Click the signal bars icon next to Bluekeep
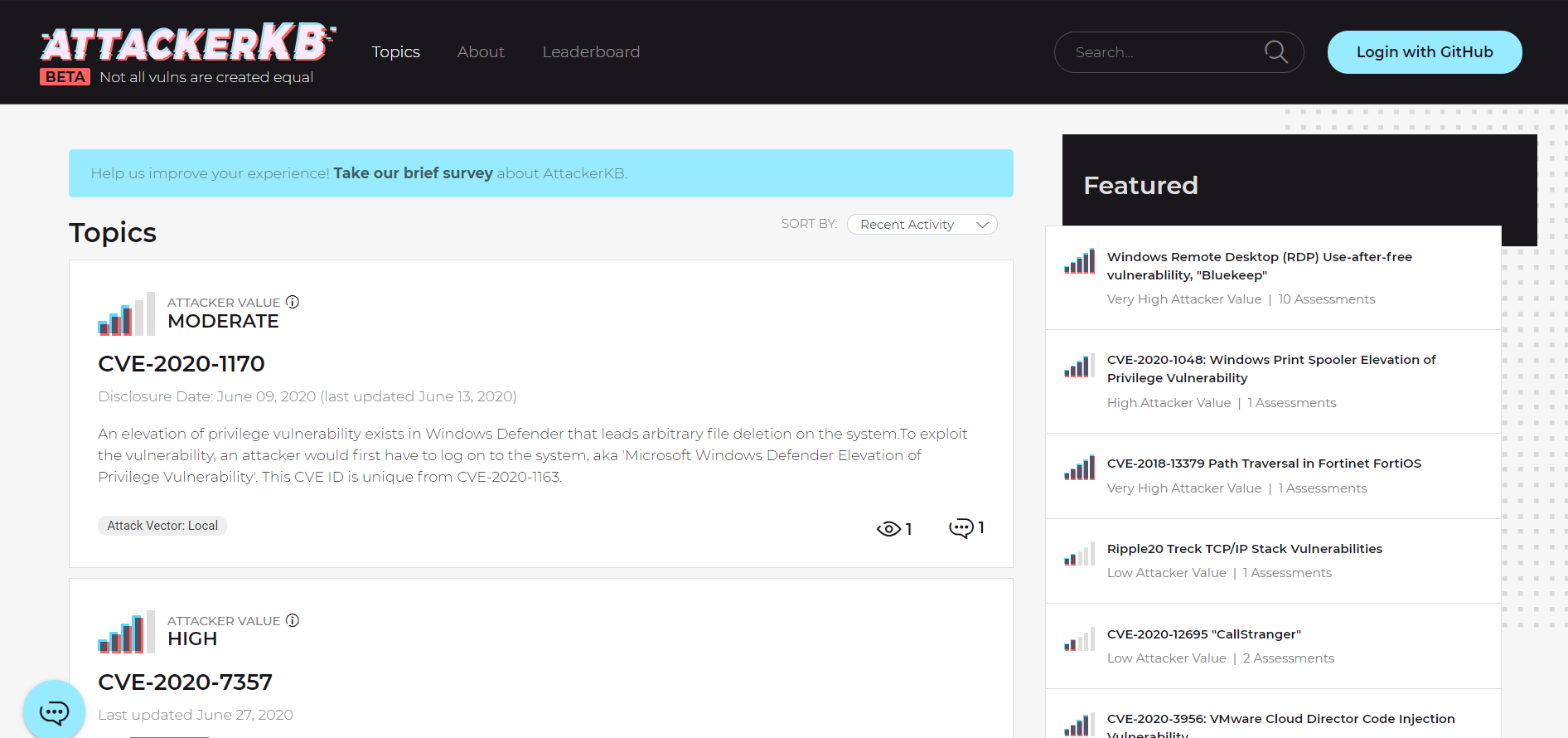Screen dimensions: 1568x738 point(1079,262)
